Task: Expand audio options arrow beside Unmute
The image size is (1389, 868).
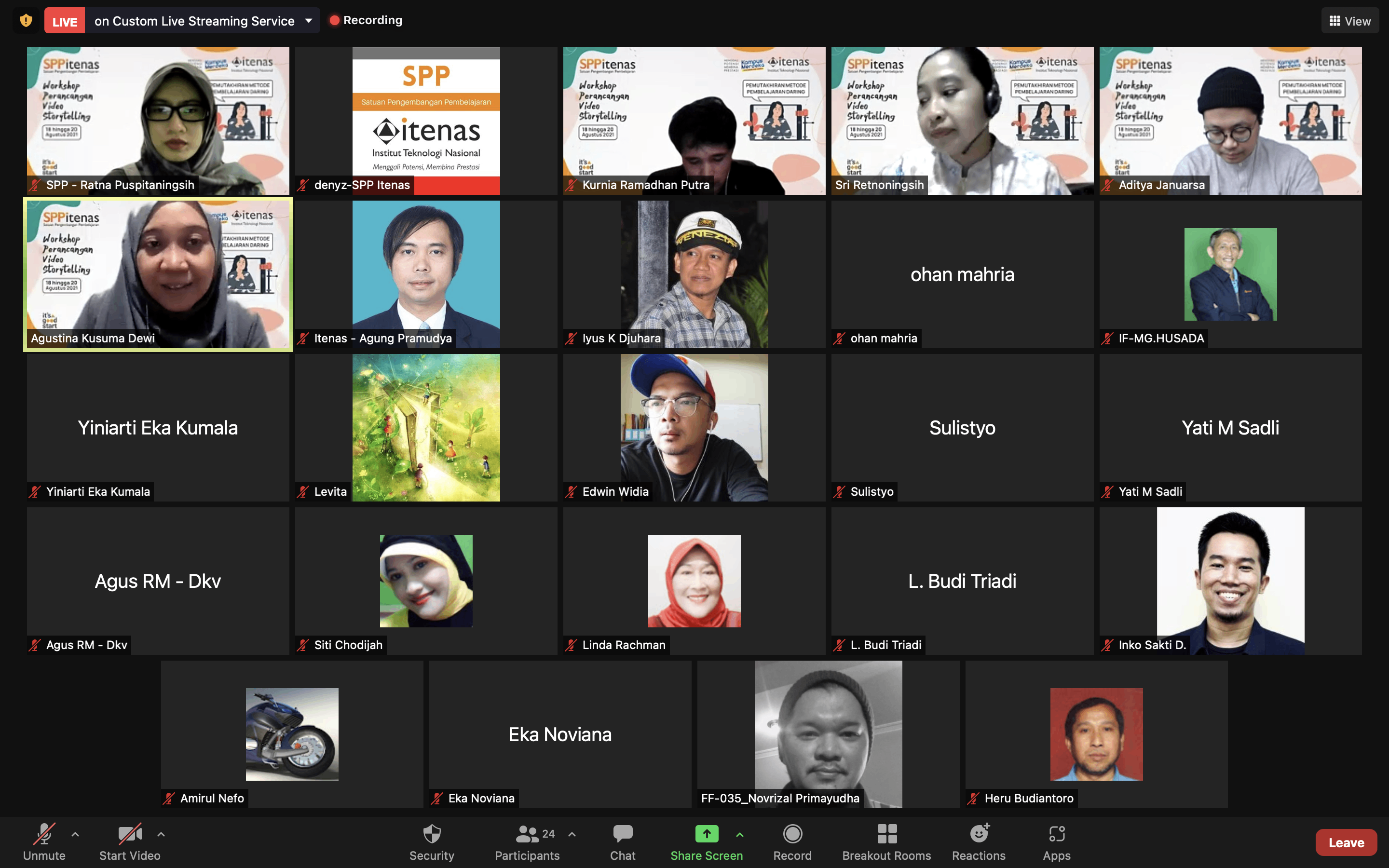Action: 75,834
